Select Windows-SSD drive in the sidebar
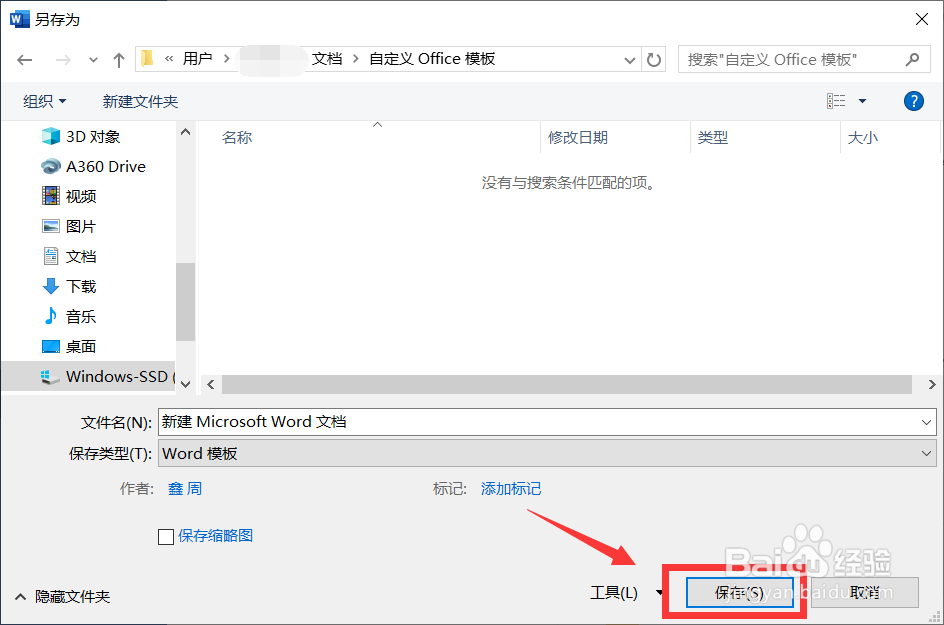The image size is (944, 625). click(89, 376)
